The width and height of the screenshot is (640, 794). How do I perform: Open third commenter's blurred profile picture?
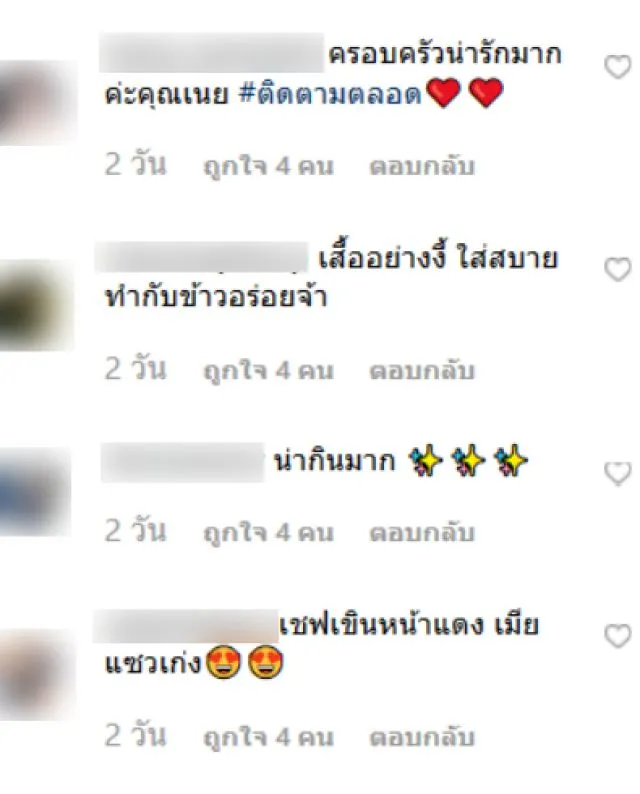click(x=35, y=492)
